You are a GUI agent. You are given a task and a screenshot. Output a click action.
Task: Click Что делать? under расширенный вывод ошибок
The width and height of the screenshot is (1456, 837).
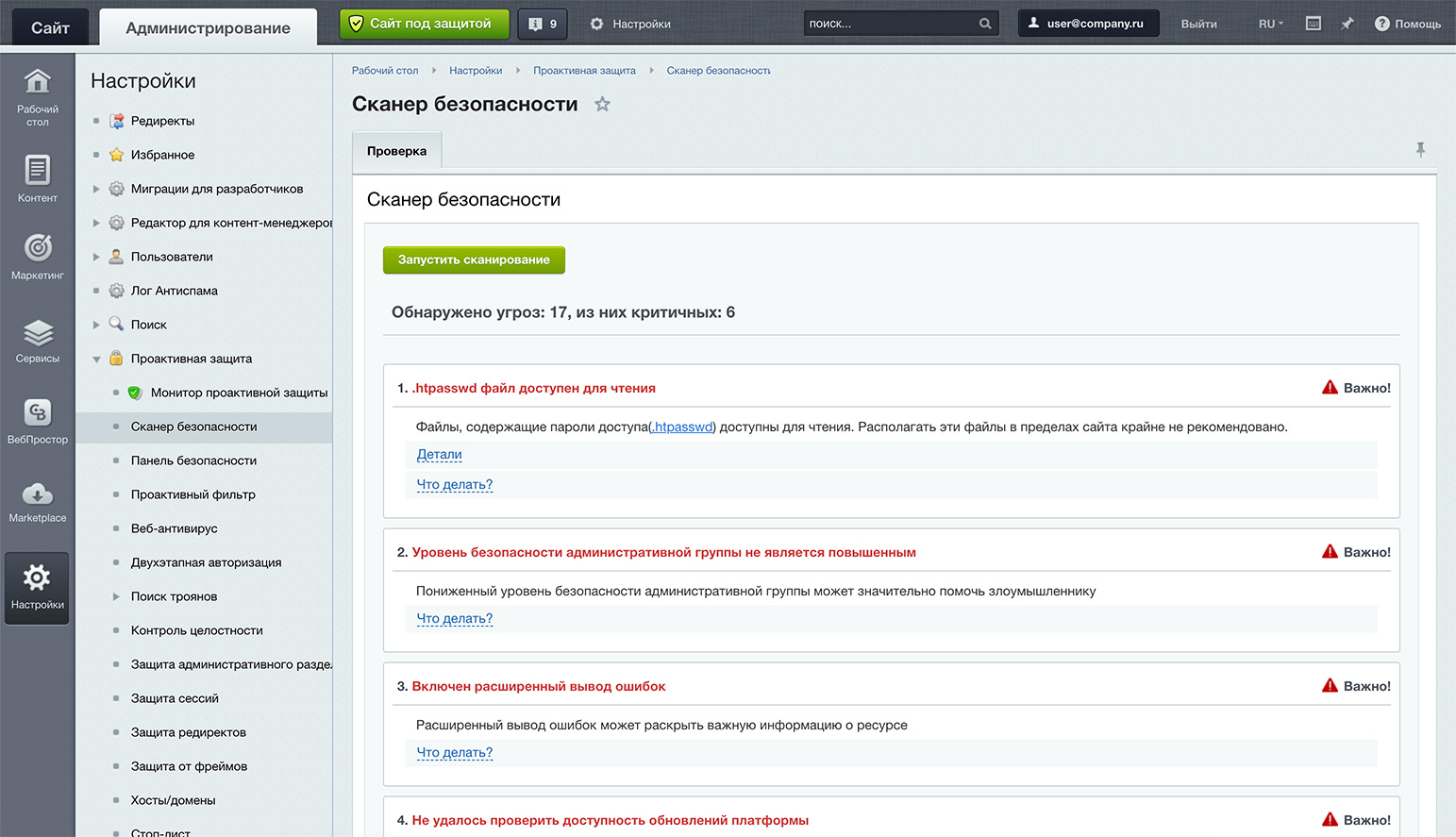coord(454,752)
